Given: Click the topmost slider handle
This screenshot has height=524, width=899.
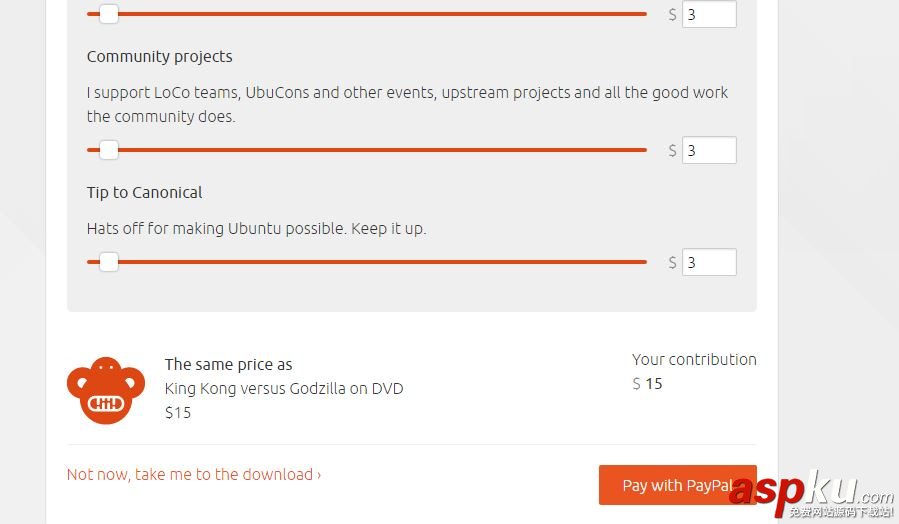Looking at the screenshot, I should click(x=109, y=14).
